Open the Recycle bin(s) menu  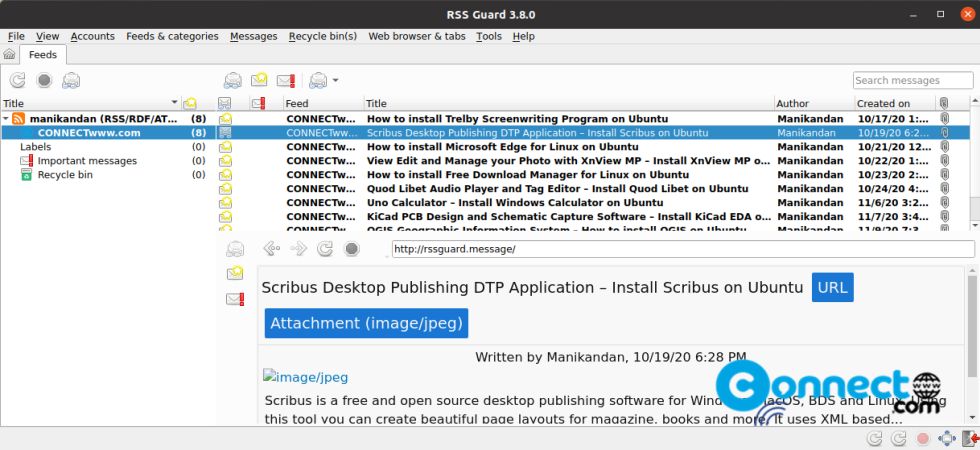(x=322, y=36)
